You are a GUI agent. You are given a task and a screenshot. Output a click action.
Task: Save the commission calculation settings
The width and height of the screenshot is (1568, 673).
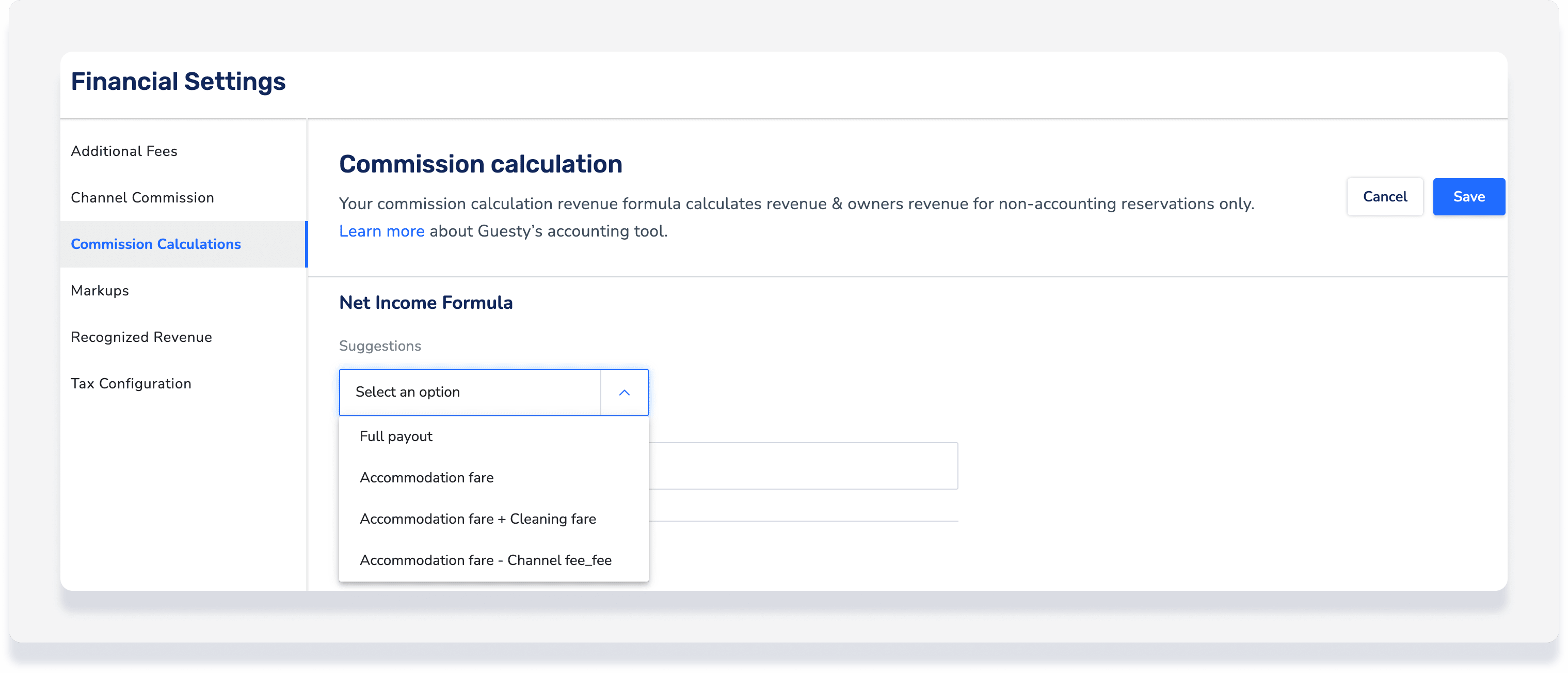(1468, 197)
